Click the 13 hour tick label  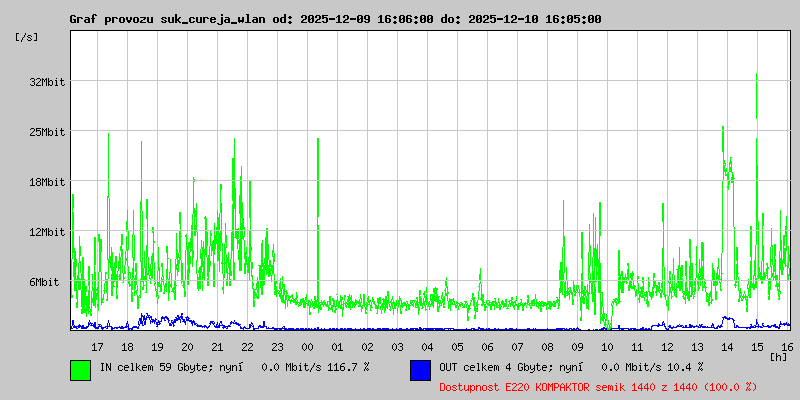pos(697,347)
